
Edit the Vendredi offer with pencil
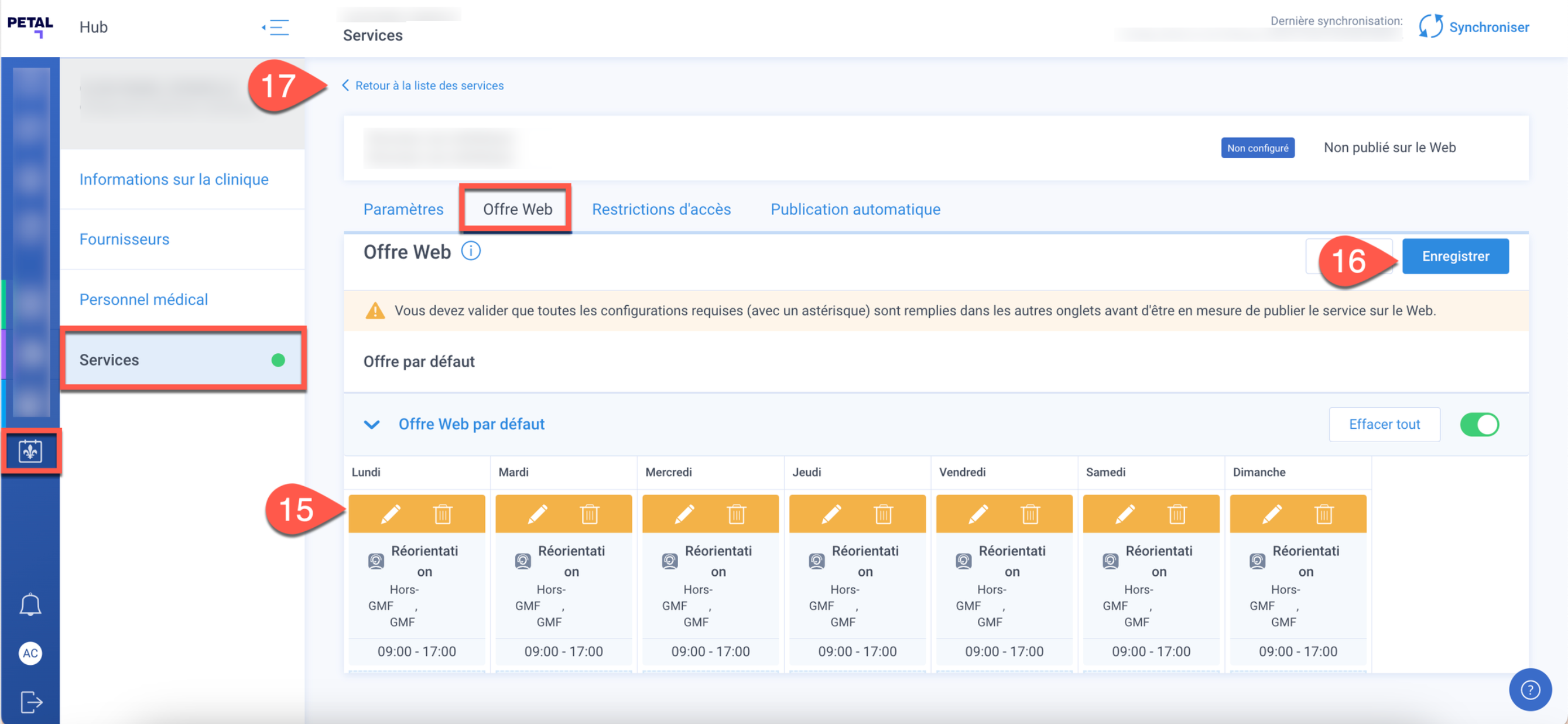tap(978, 514)
